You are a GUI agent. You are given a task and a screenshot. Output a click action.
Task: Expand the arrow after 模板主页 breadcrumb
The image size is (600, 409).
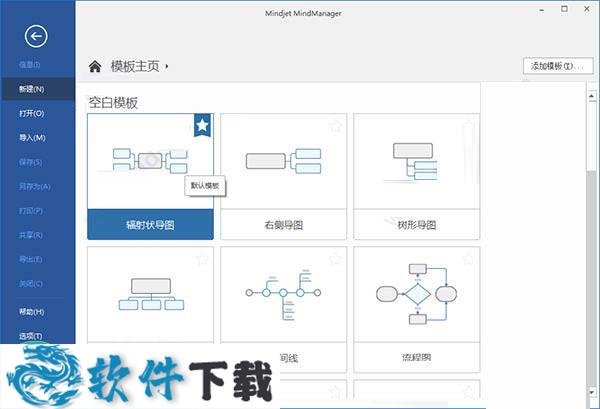tap(167, 67)
